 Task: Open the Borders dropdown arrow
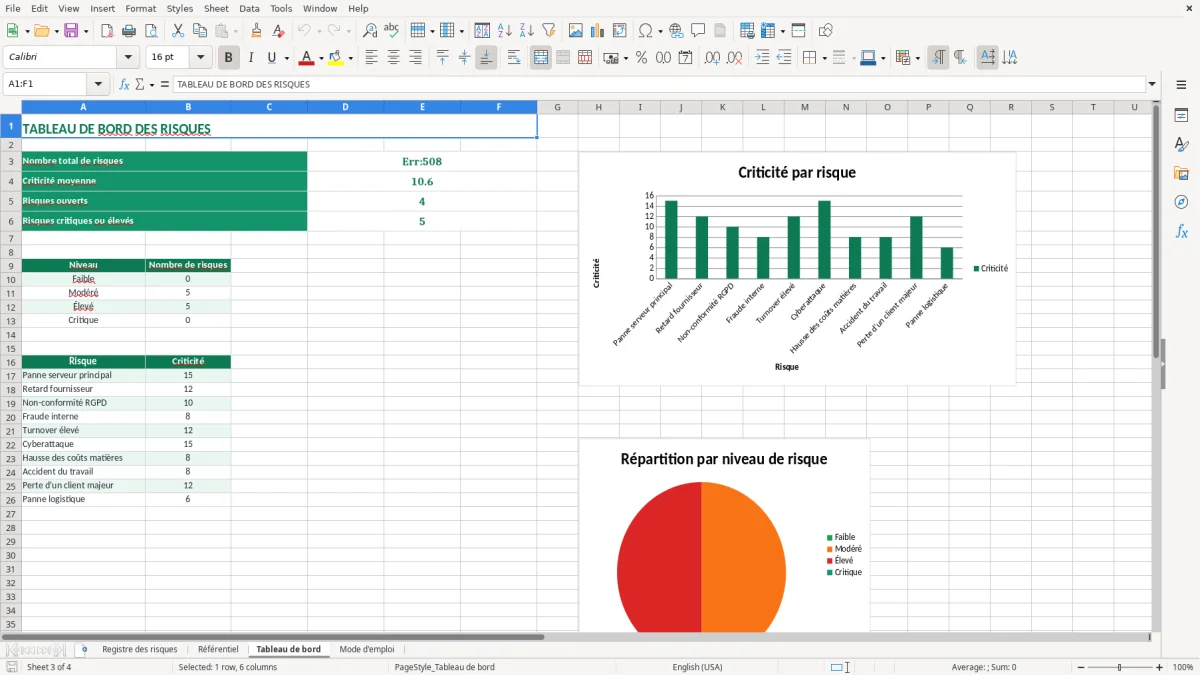pos(824,58)
